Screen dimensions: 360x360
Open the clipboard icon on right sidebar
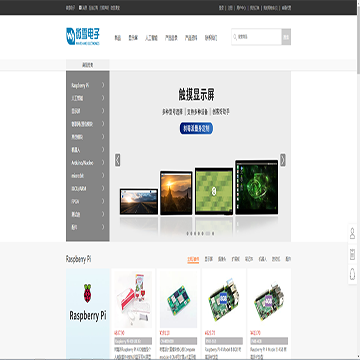(353, 255)
